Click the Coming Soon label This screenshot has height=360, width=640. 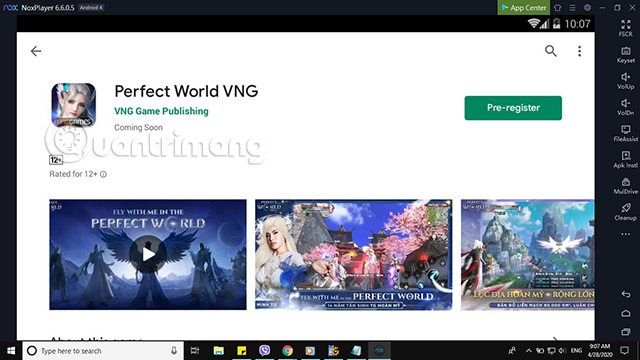(138, 127)
